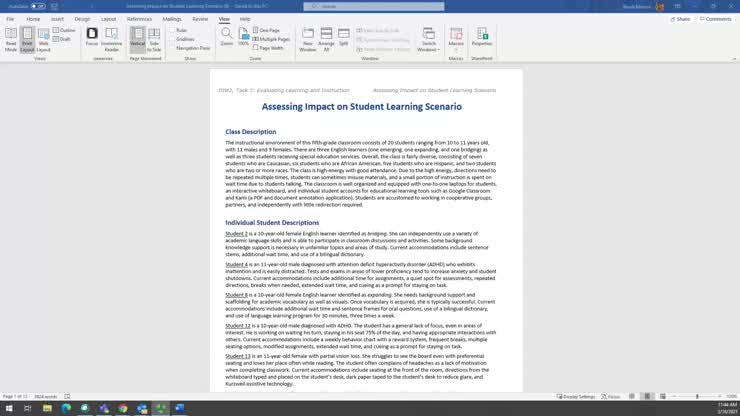Enable the Ruler checkbox

tap(172, 30)
